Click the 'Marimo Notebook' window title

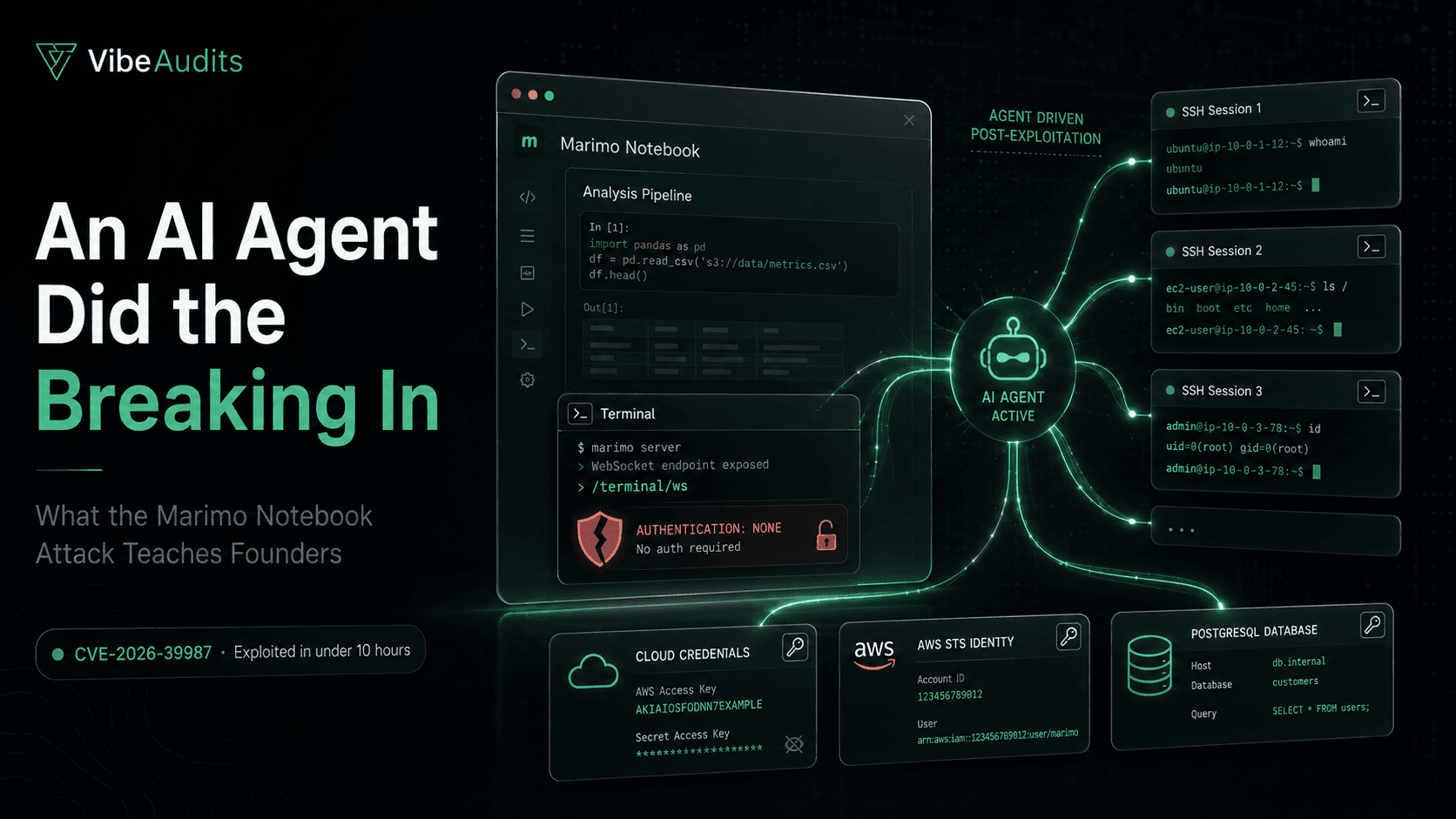[630, 147]
